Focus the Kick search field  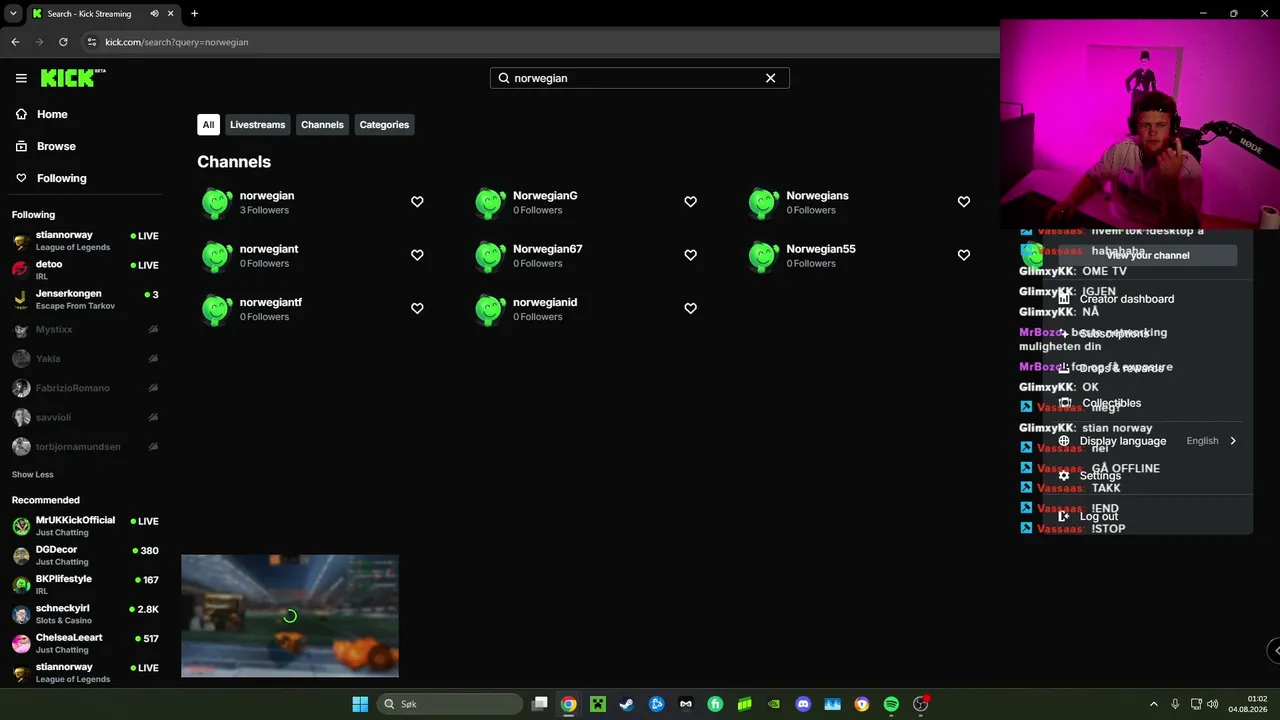640,78
